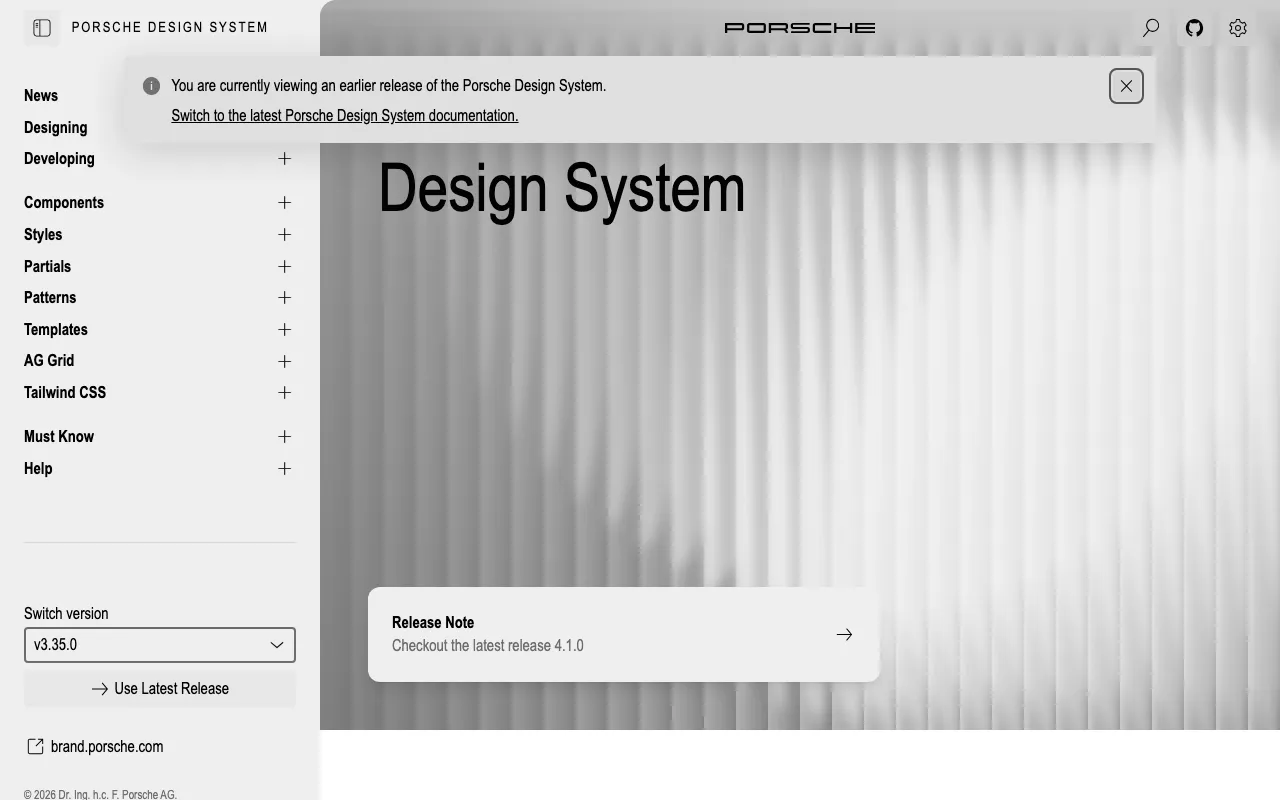1280x800 pixels.
Task: Toggle the sidebar panel icon
Action: 42,28
